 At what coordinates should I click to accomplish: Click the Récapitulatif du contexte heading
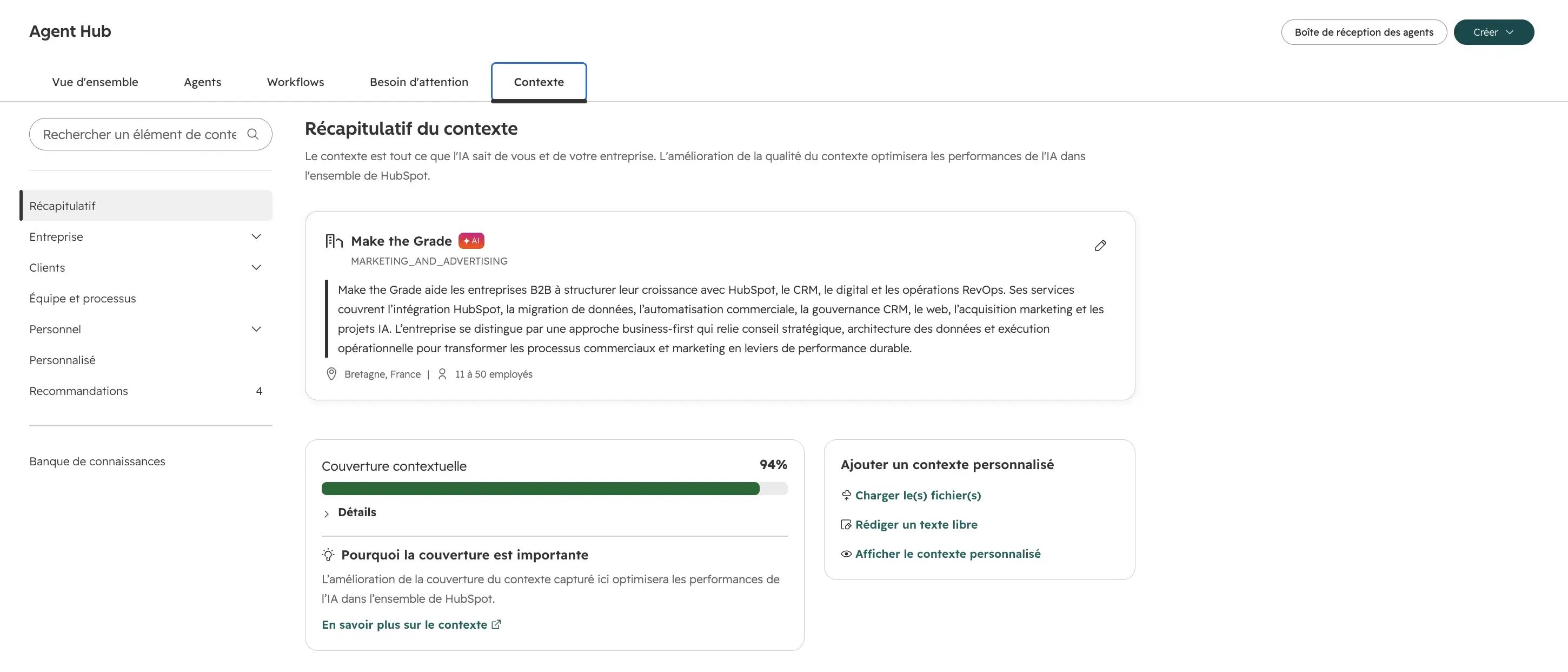tap(411, 129)
